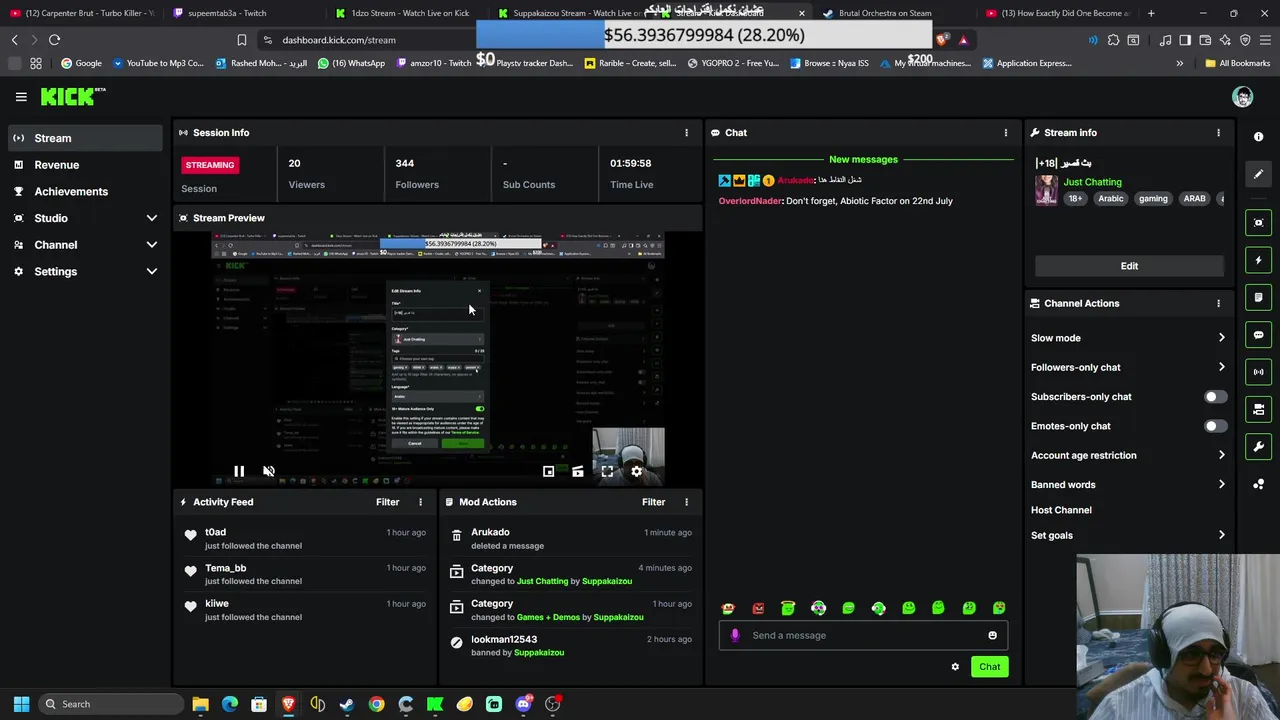Toggle the mod actions document widget
This screenshot has height=720, width=1280.
click(1258, 297)
